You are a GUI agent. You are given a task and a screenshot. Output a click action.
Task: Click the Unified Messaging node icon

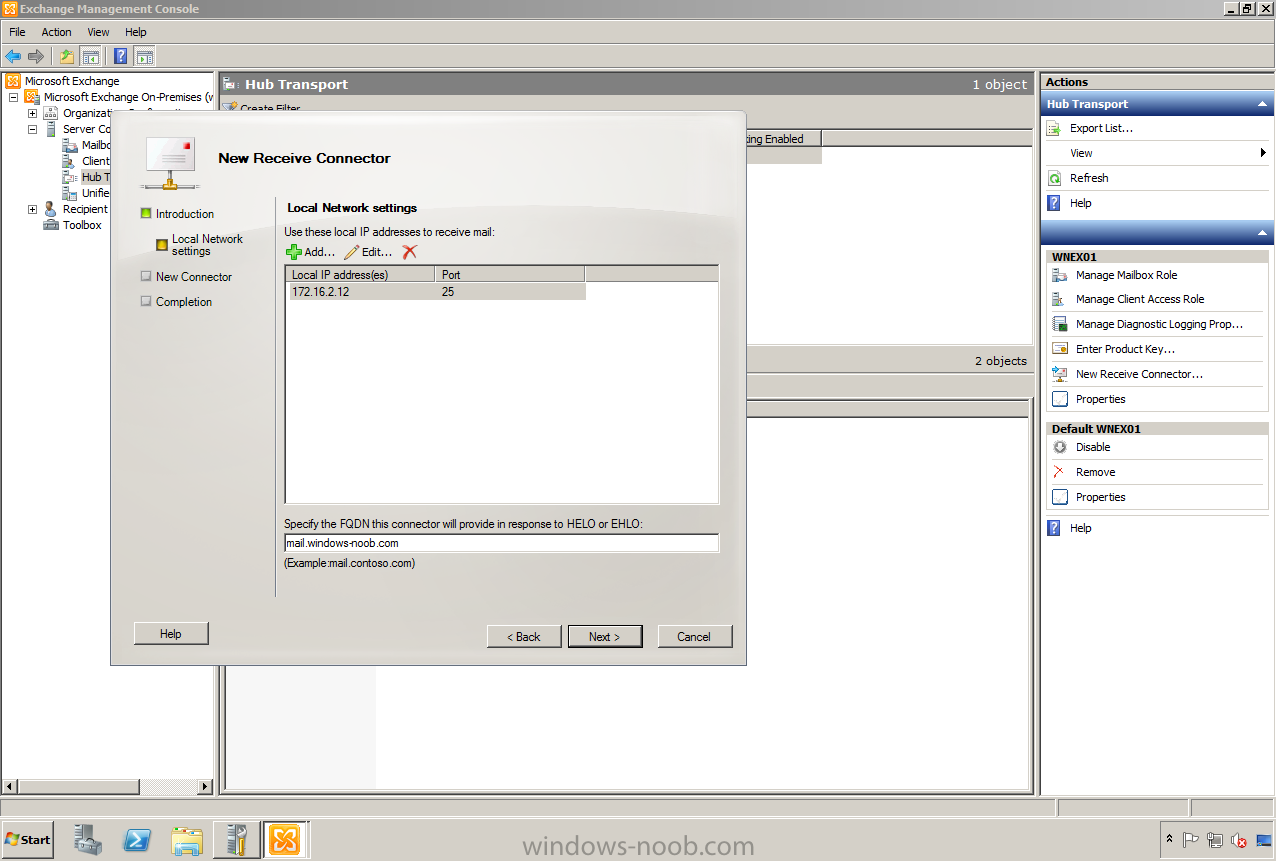70,193
